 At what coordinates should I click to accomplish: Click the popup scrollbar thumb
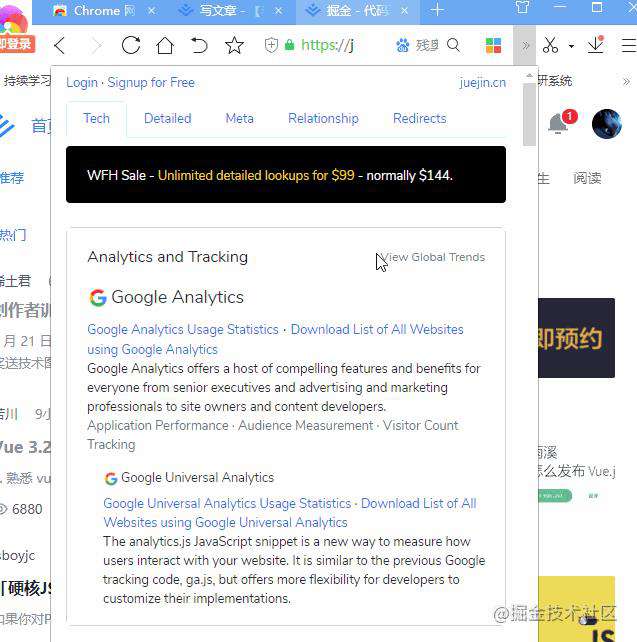(529, 115)
